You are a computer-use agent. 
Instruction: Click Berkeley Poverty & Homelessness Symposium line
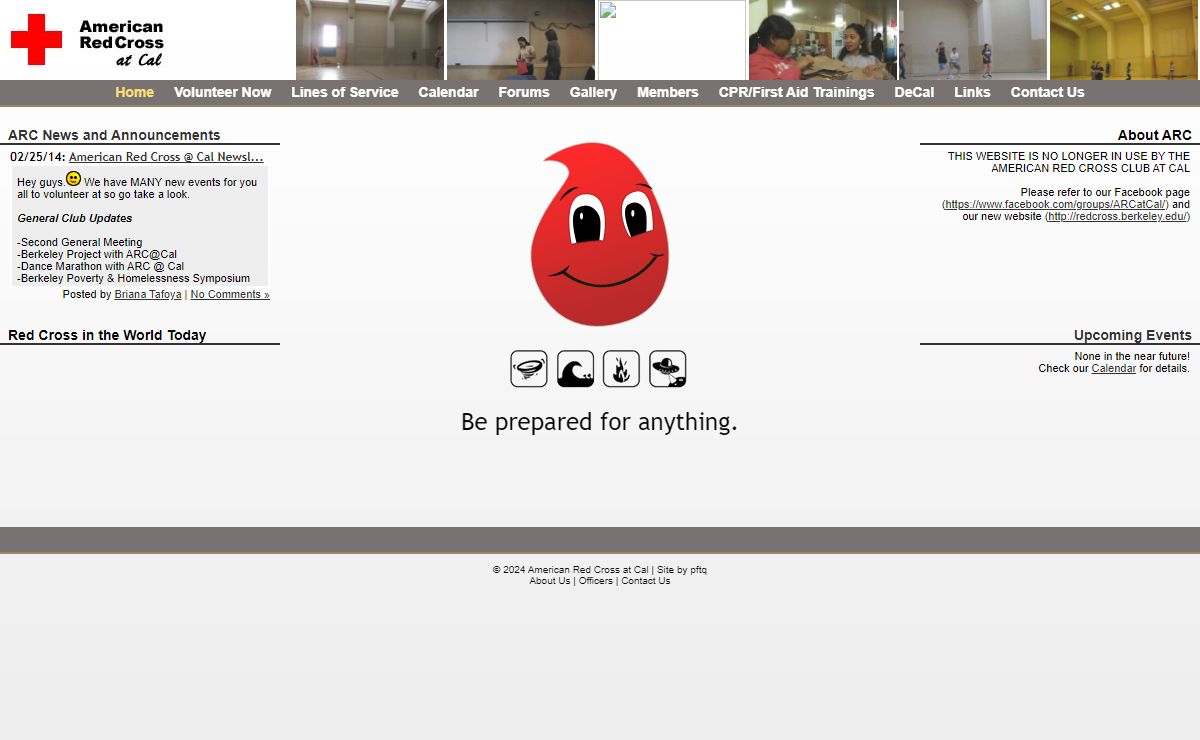click(134, 279)
